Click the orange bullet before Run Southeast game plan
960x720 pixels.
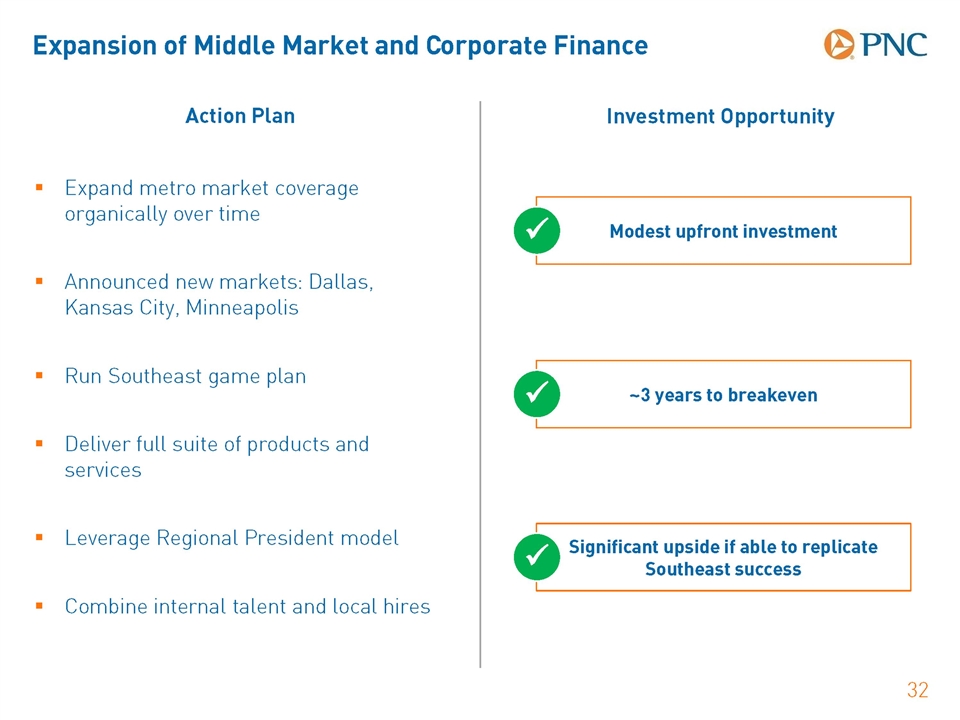39,375
